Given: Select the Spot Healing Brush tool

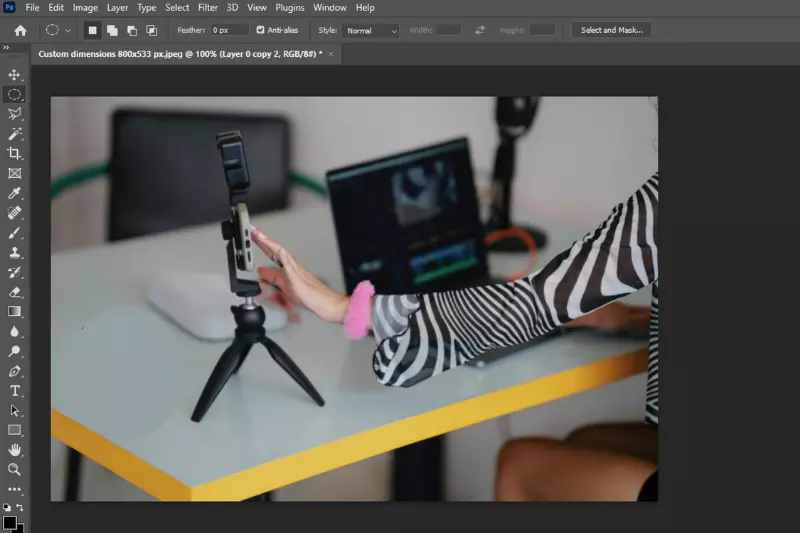Looking at the screenshot, I should [x=14, y=213].
